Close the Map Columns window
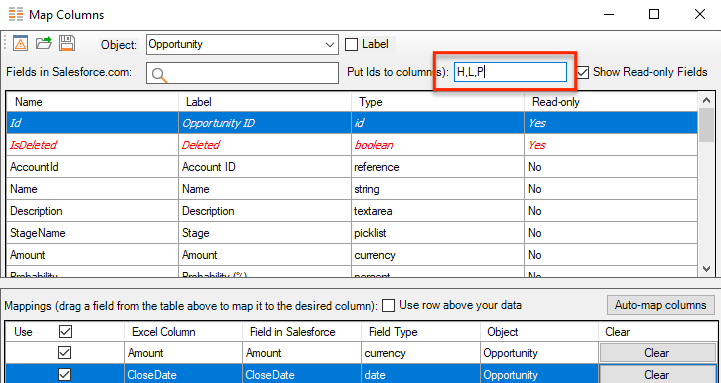Screen dimensions: 721x383 click(x=700, y=14)
